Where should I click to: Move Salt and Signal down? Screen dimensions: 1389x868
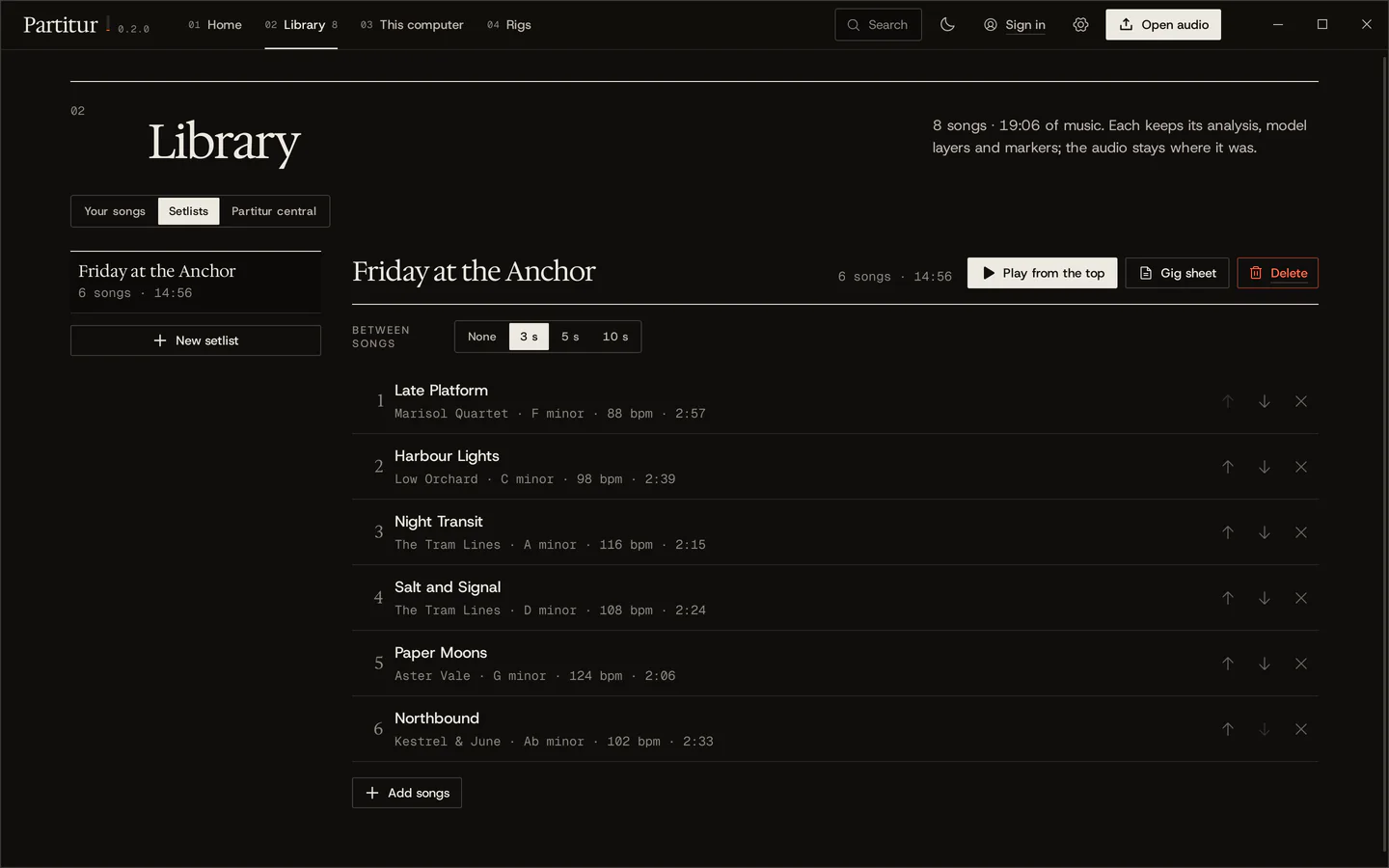point(1265,598)
